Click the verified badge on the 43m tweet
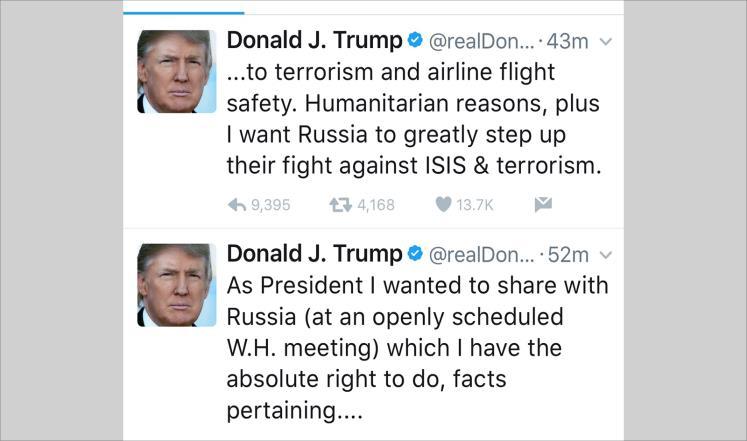The height and width of the screenshot is (441, 747). pos(414,41)
